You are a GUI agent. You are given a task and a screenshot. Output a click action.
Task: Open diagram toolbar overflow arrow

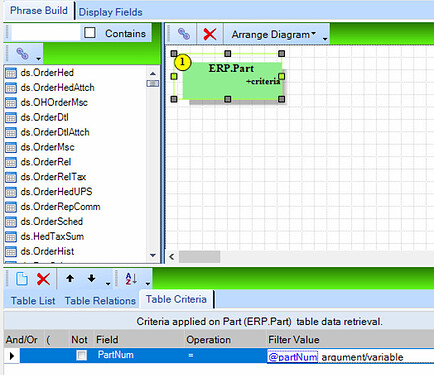pyautogui.click(x=325, y=39)
